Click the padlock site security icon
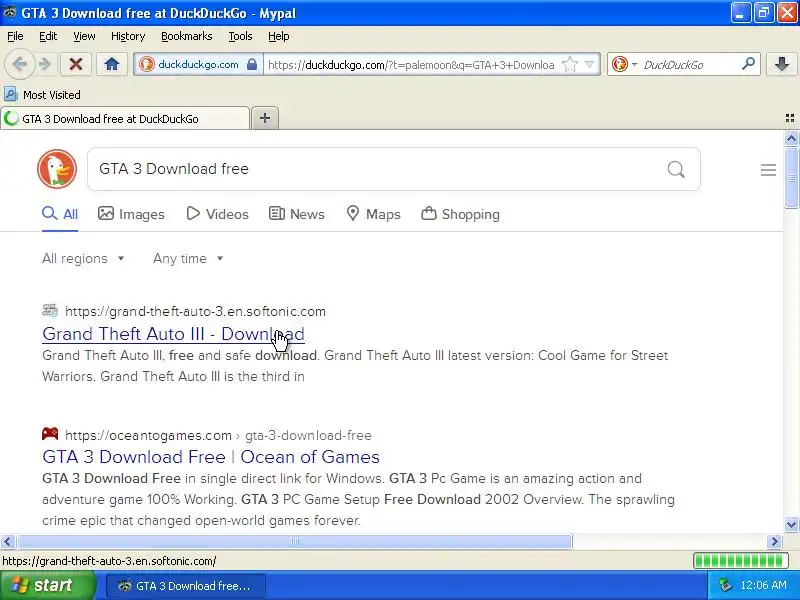This screenshot has height=600, width=800. coord(252,64)
